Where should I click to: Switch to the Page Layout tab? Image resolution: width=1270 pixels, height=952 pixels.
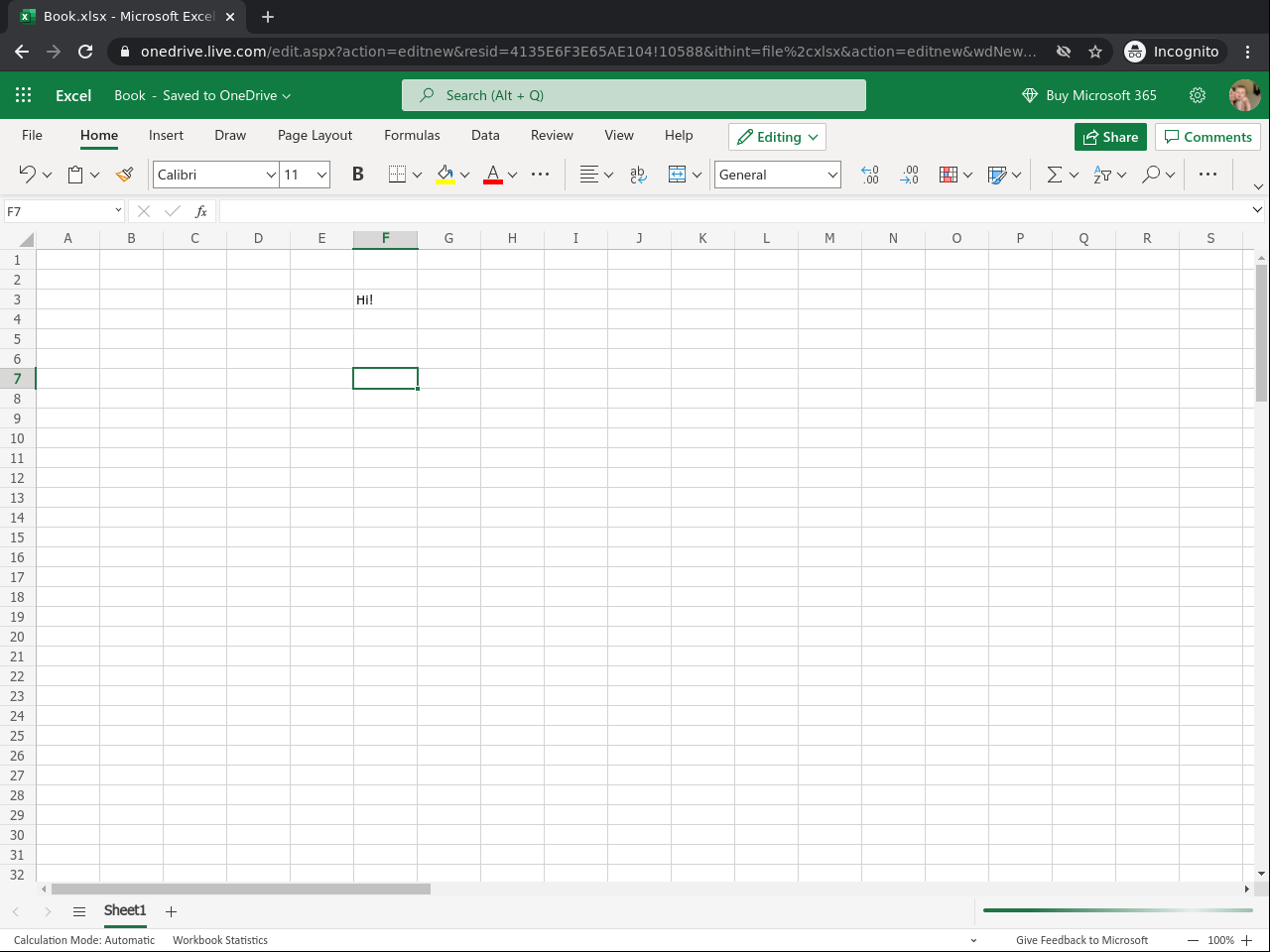[315, 136]
